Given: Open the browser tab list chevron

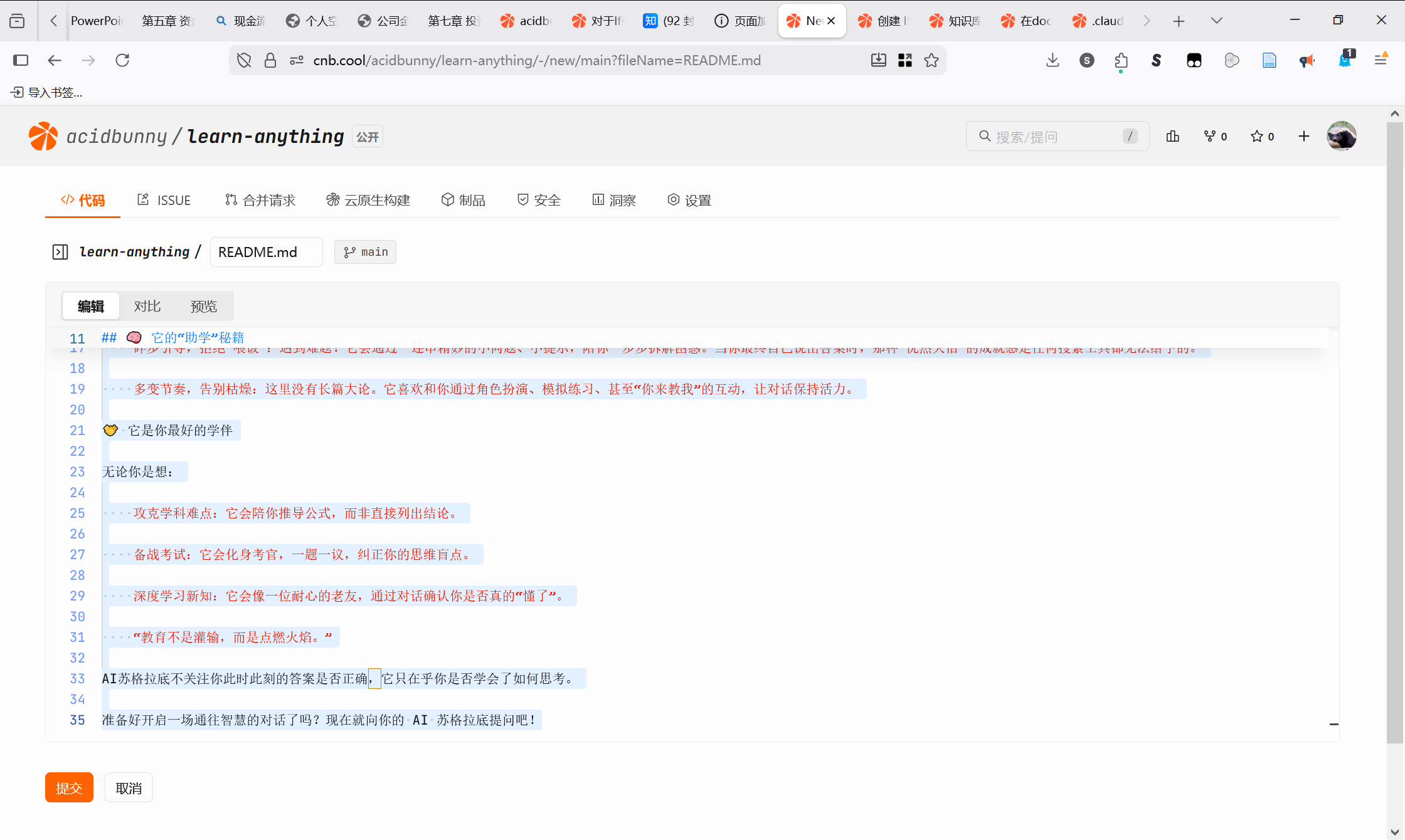Looking at the screenshot, I should pyautogui.click(x=1216, y=20).
